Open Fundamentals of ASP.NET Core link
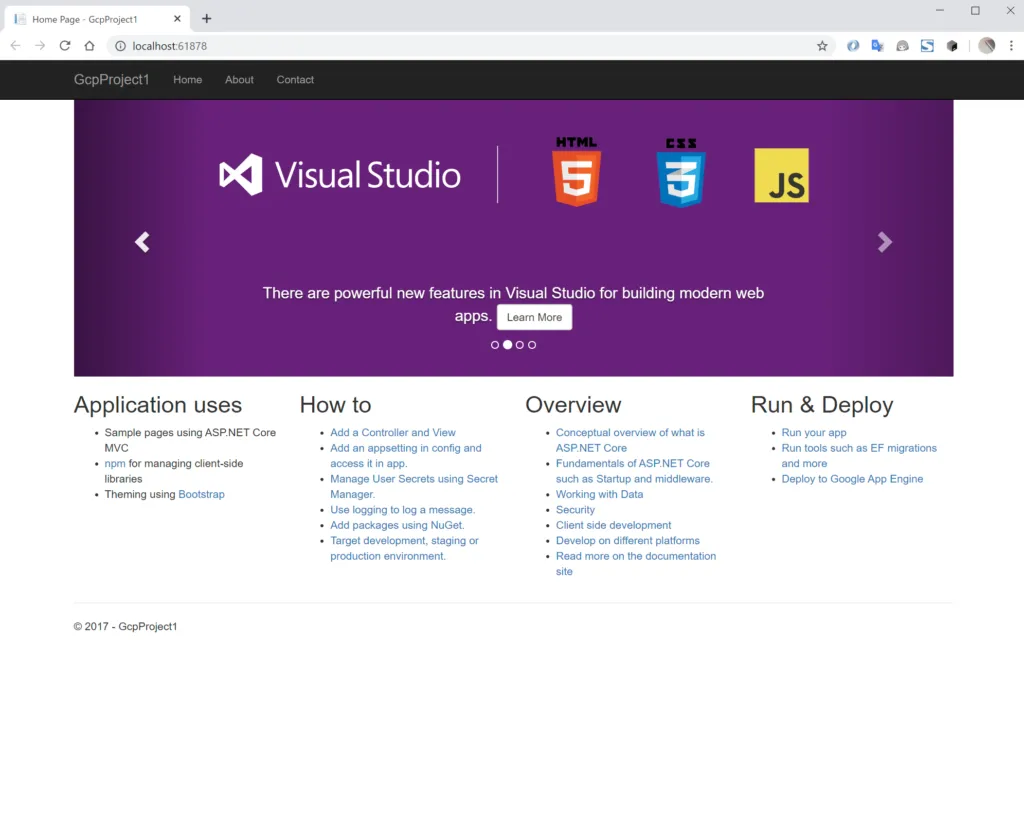 pyautogui.click(x=633, y=471)
